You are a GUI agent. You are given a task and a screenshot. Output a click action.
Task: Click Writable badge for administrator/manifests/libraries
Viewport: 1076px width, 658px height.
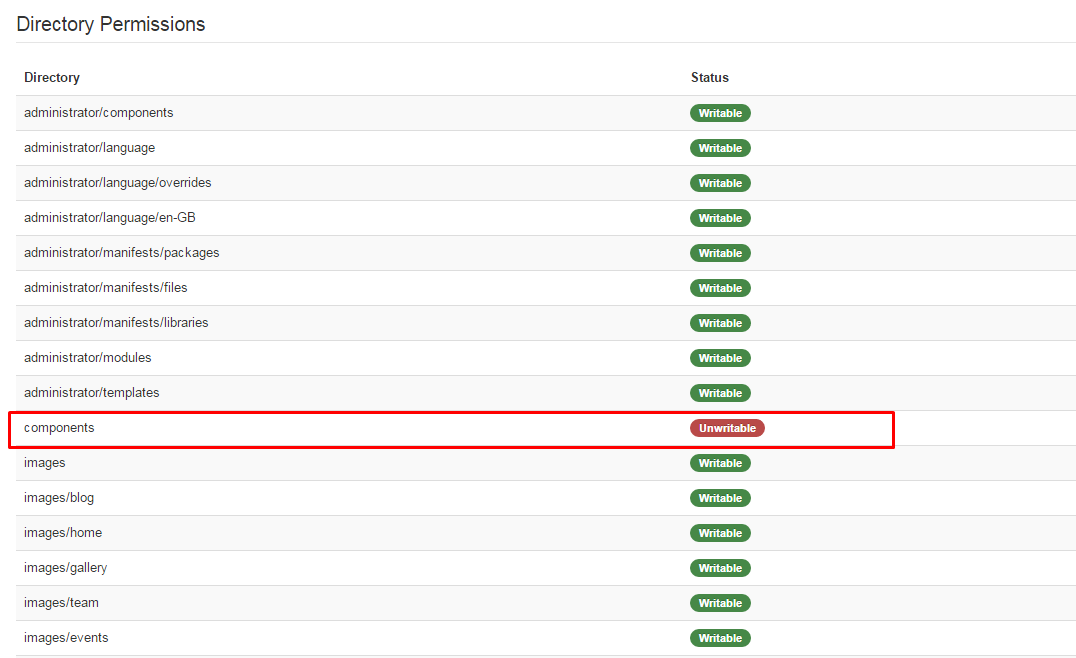(720, 323)
